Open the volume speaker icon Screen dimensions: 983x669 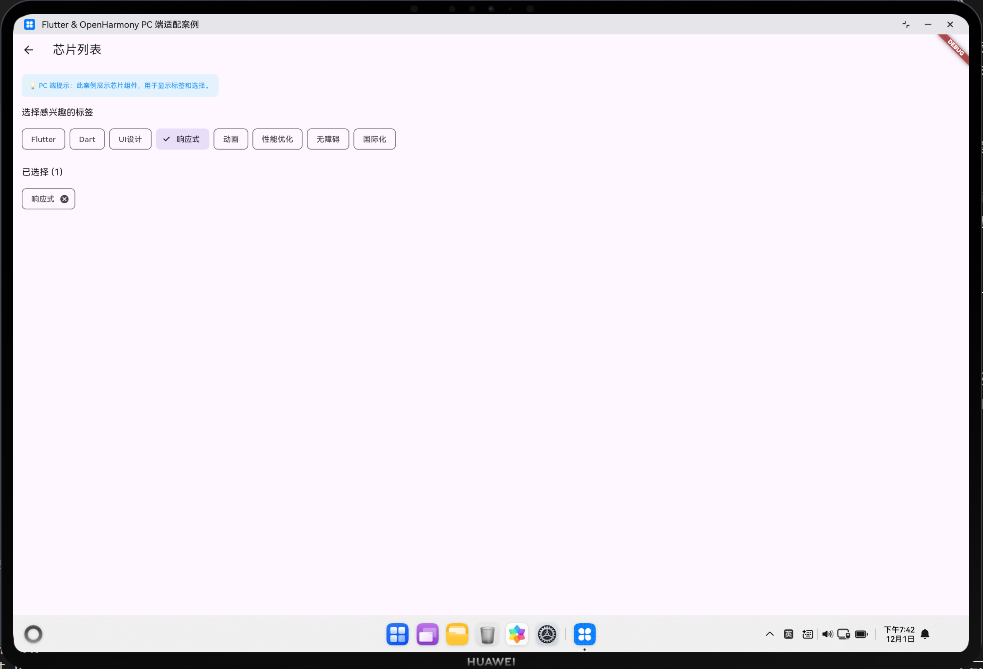(x=828, y=634)
